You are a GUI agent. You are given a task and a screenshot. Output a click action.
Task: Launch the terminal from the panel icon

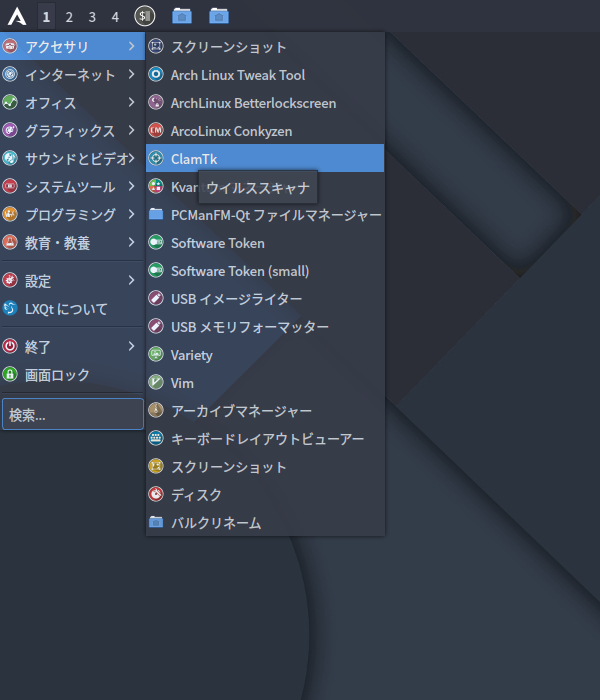145,16
